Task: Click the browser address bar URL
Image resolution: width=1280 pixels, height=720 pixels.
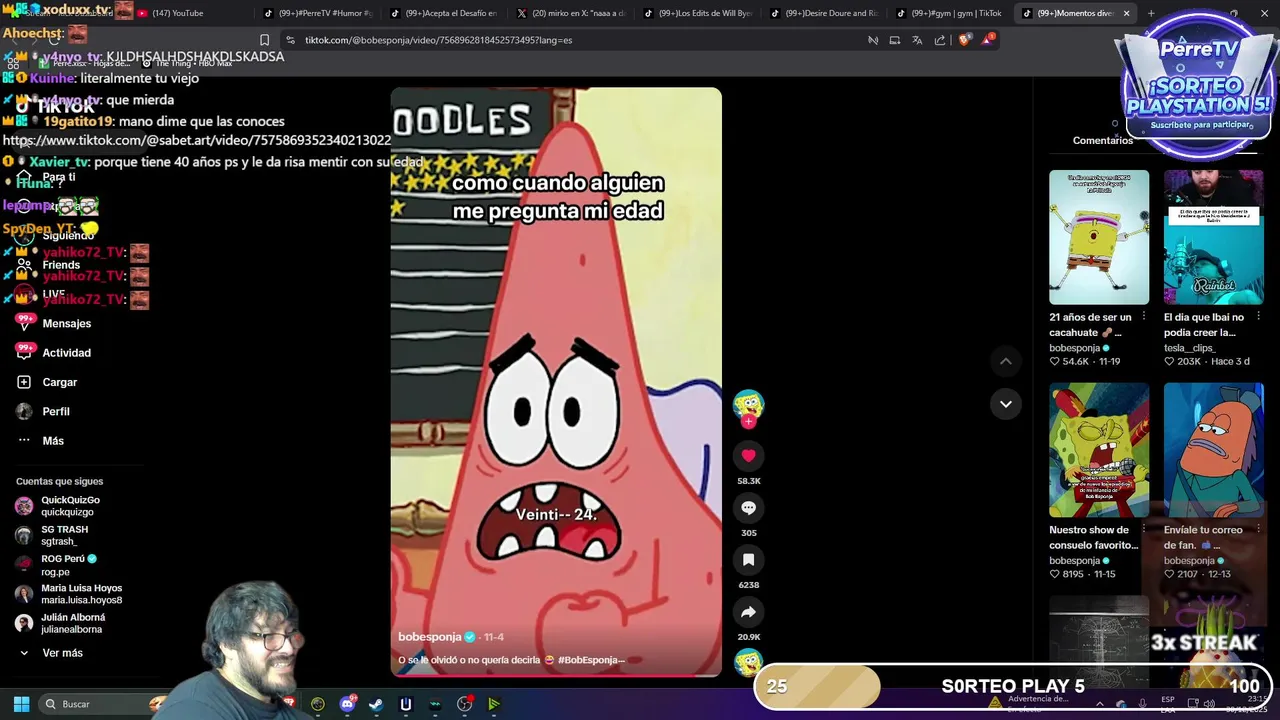Action: point(439,40)
